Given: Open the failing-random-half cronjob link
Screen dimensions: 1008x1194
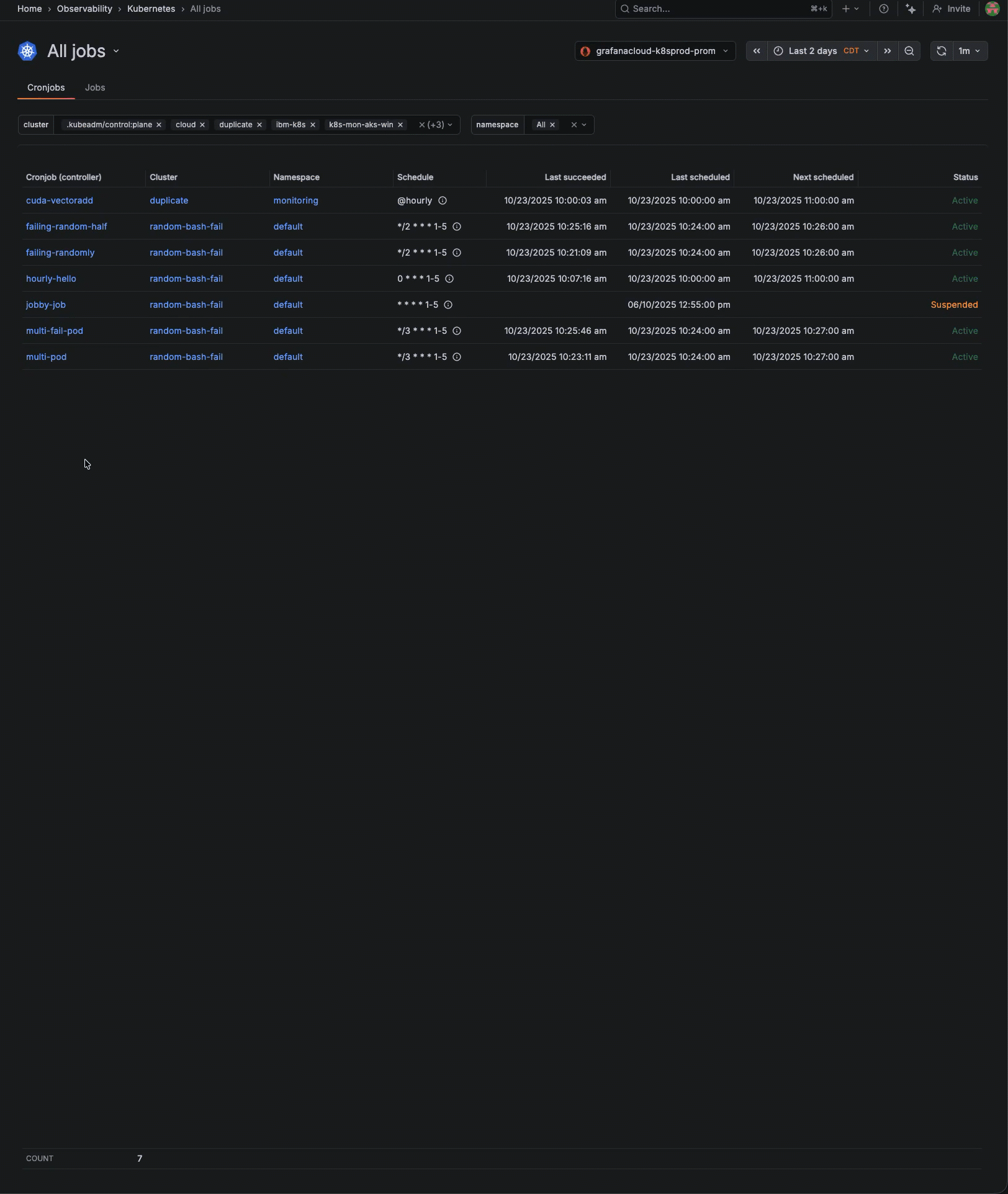Looking at the screenshot, I should 66,227.
